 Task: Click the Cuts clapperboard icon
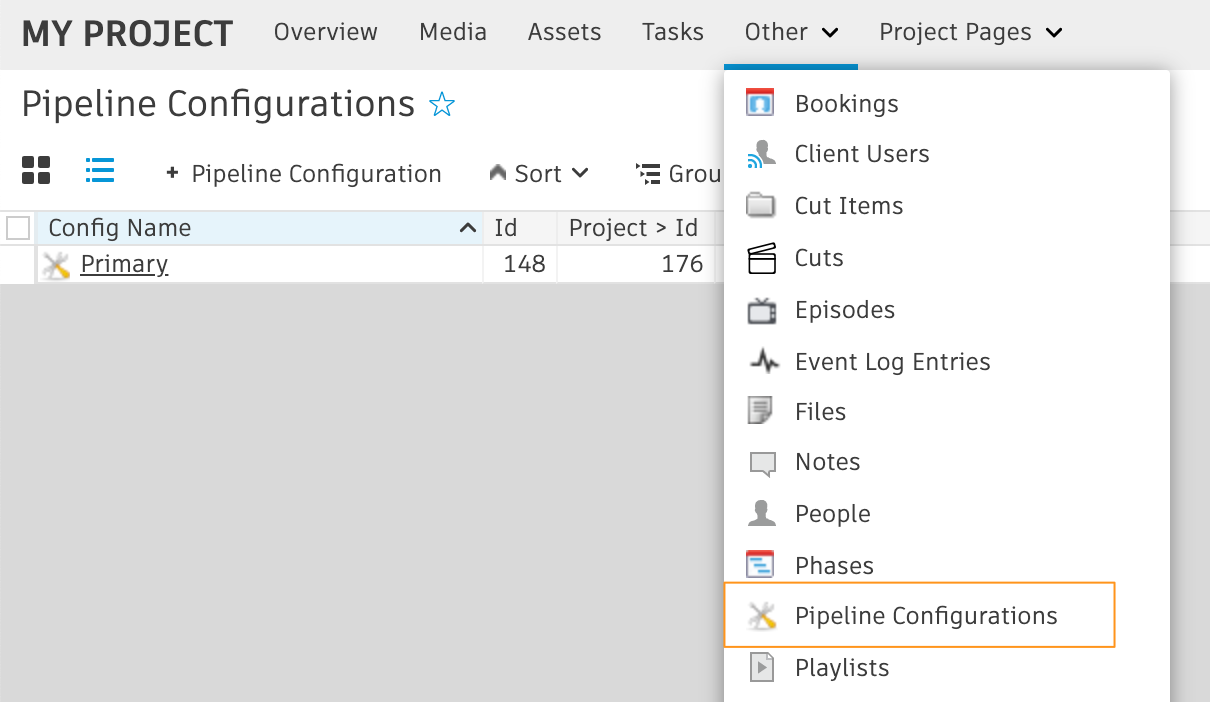[761, 258]
